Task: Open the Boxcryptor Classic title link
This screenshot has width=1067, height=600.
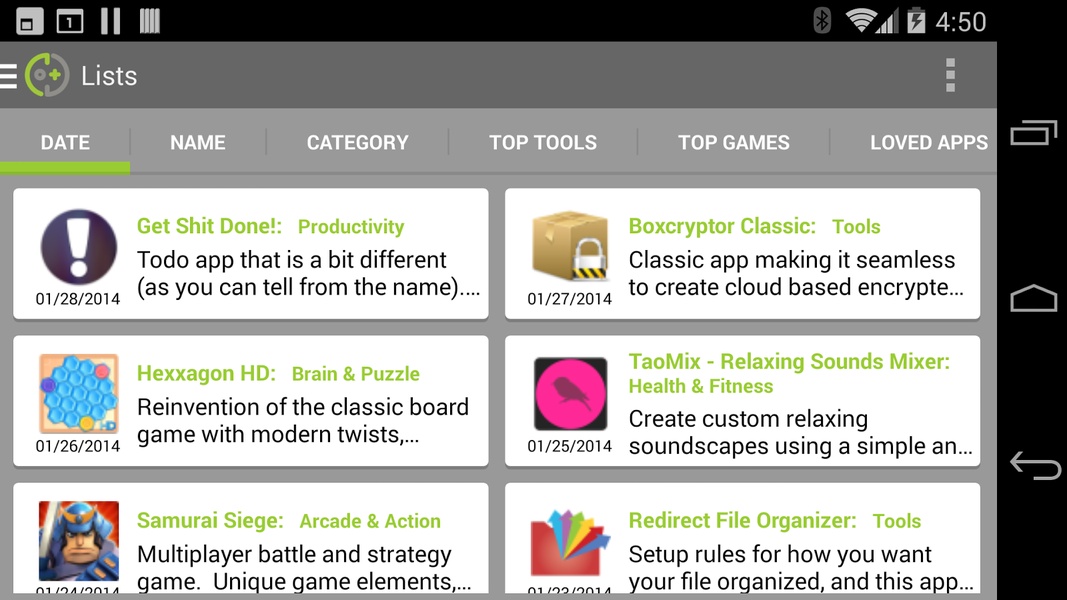Action: point(722,226)
